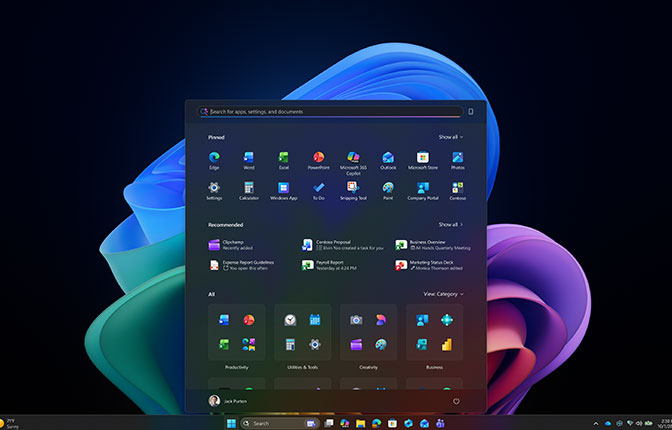Open the Utilities & Tools folder
672x430 pixels.
[302, 333]
